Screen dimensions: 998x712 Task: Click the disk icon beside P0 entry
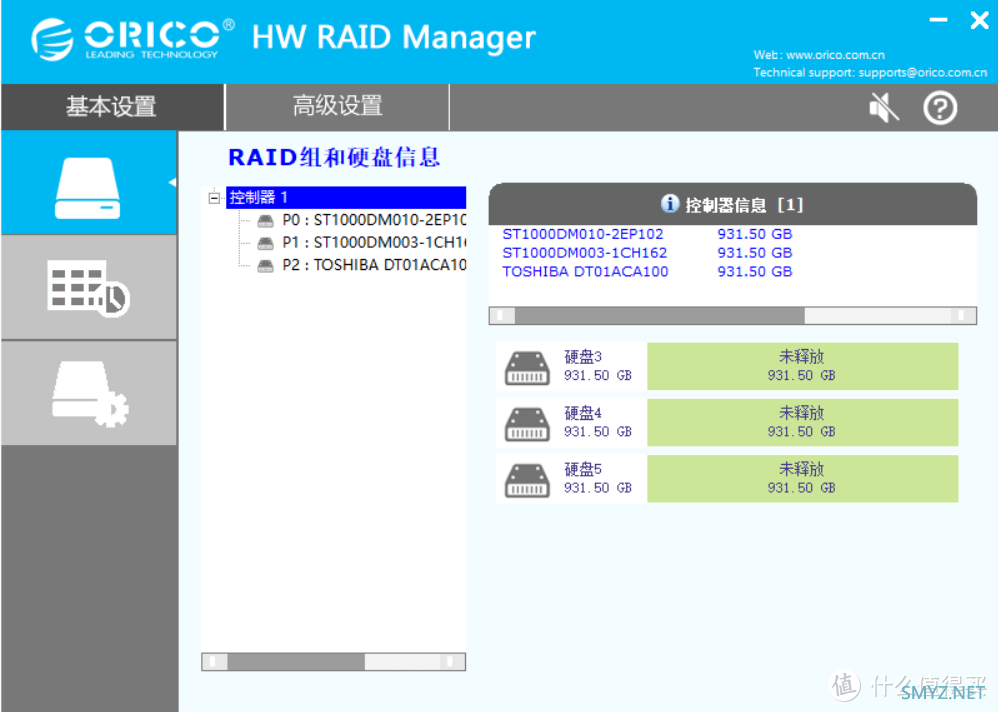[x=265, y=221]
